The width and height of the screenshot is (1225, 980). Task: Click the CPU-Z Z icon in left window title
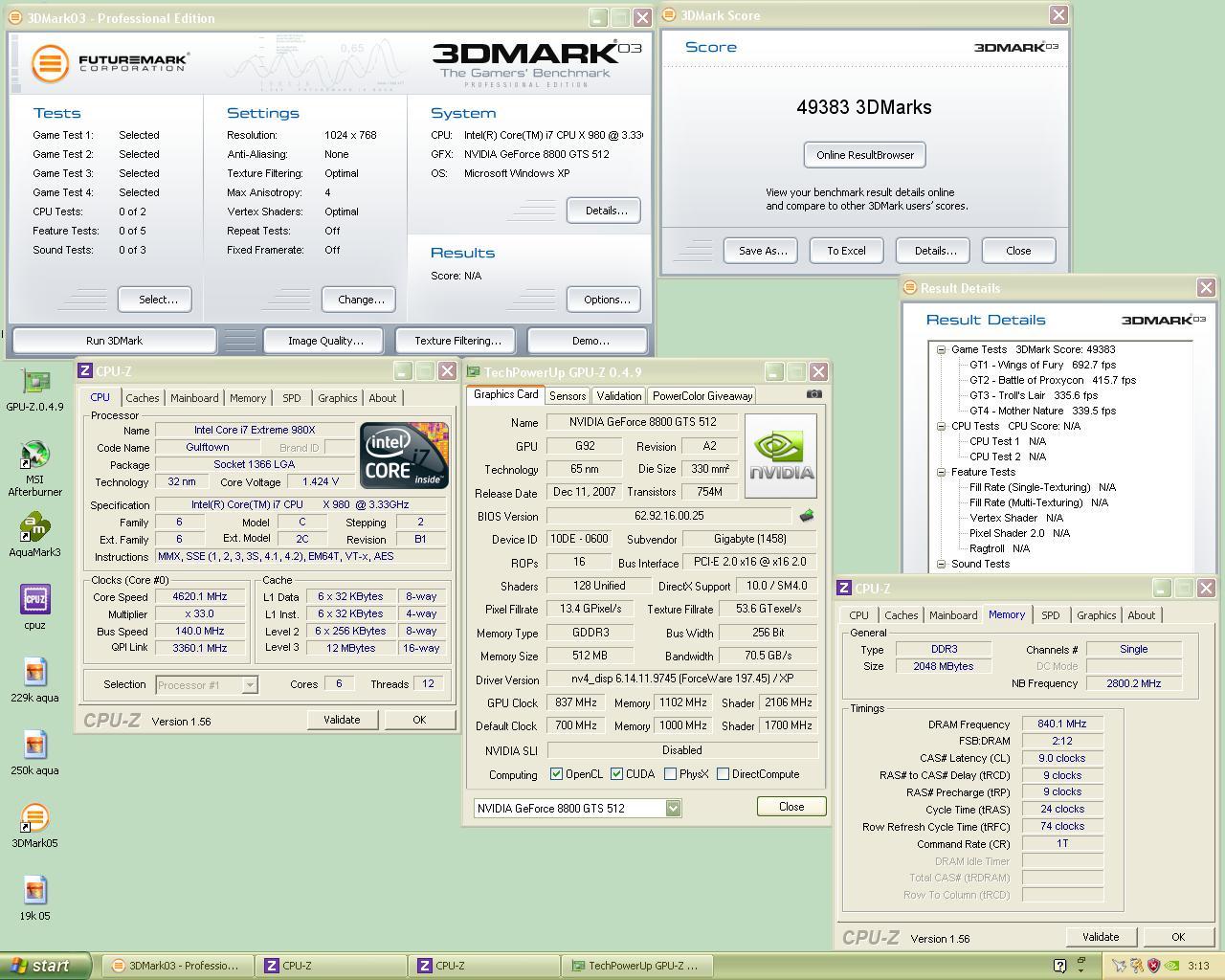click(86, 370)
